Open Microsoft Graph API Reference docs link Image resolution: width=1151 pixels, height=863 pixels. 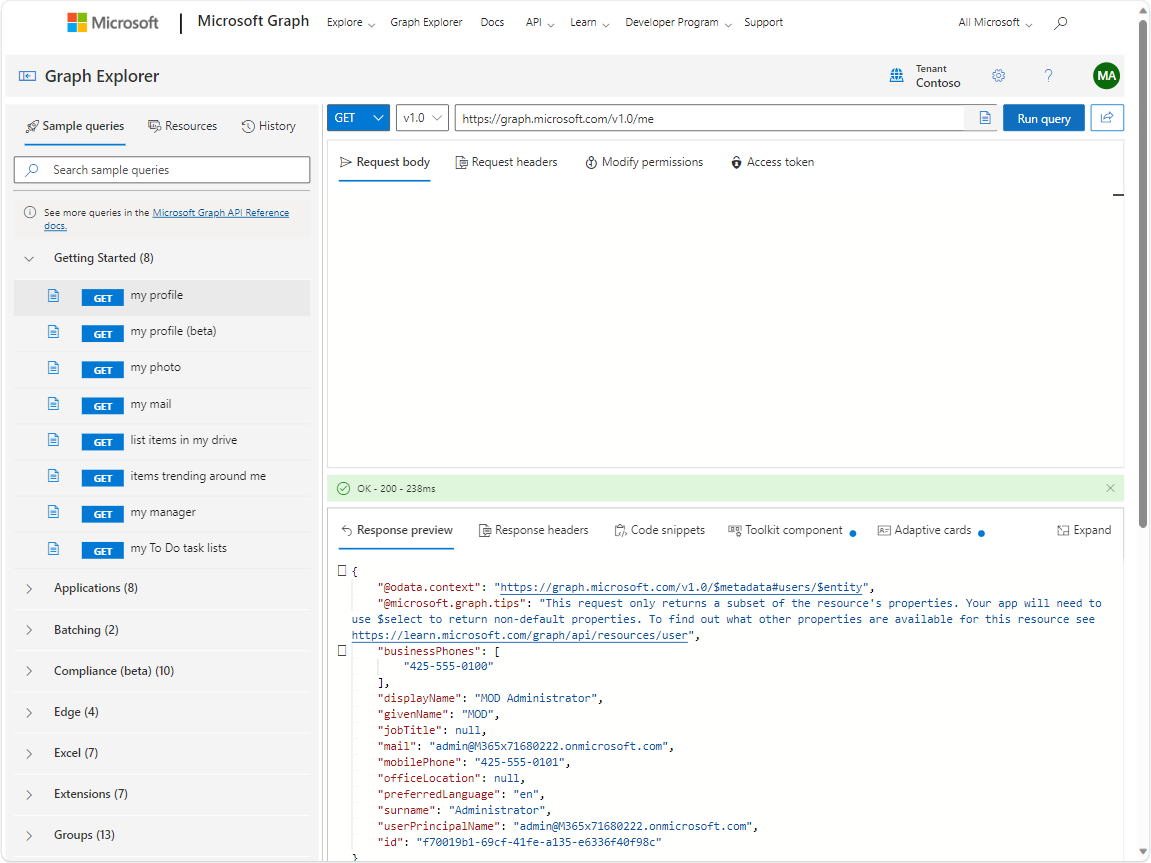coord(220,213)
